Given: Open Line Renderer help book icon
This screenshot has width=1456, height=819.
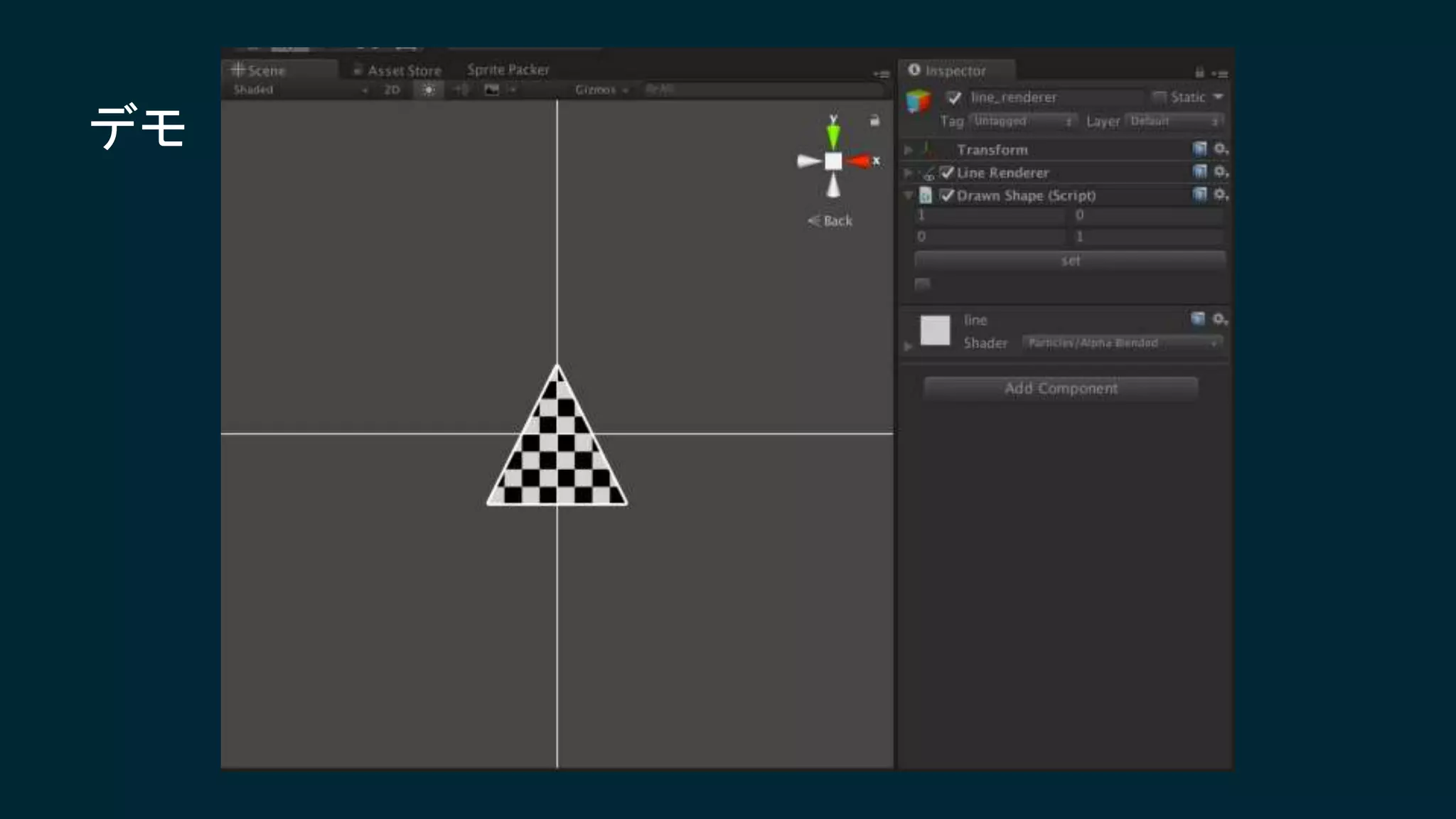Looking at the screenshot, I should pyautogui.click(x=1199, y=172).
